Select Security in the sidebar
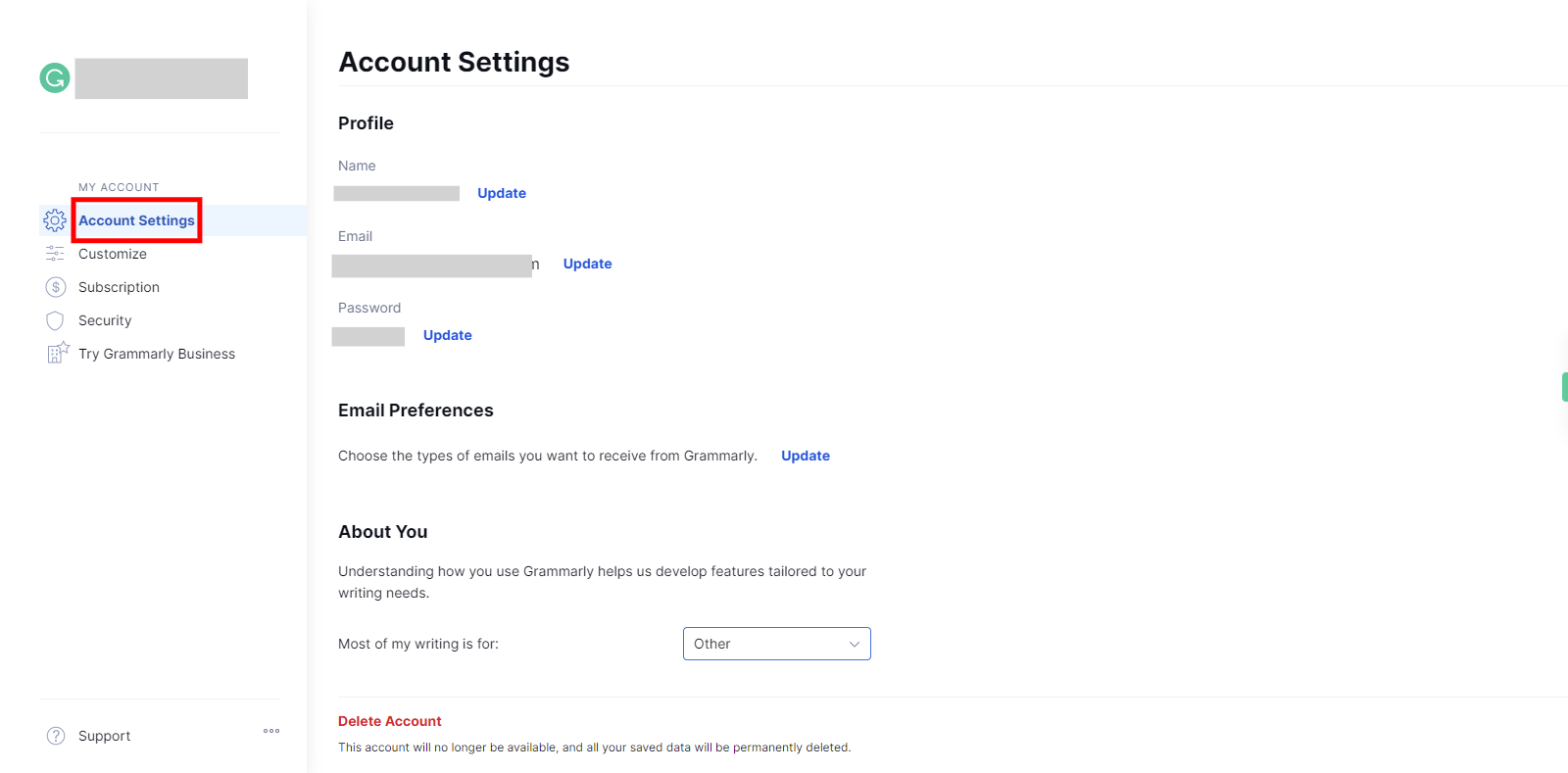 (x=105, y=320)
